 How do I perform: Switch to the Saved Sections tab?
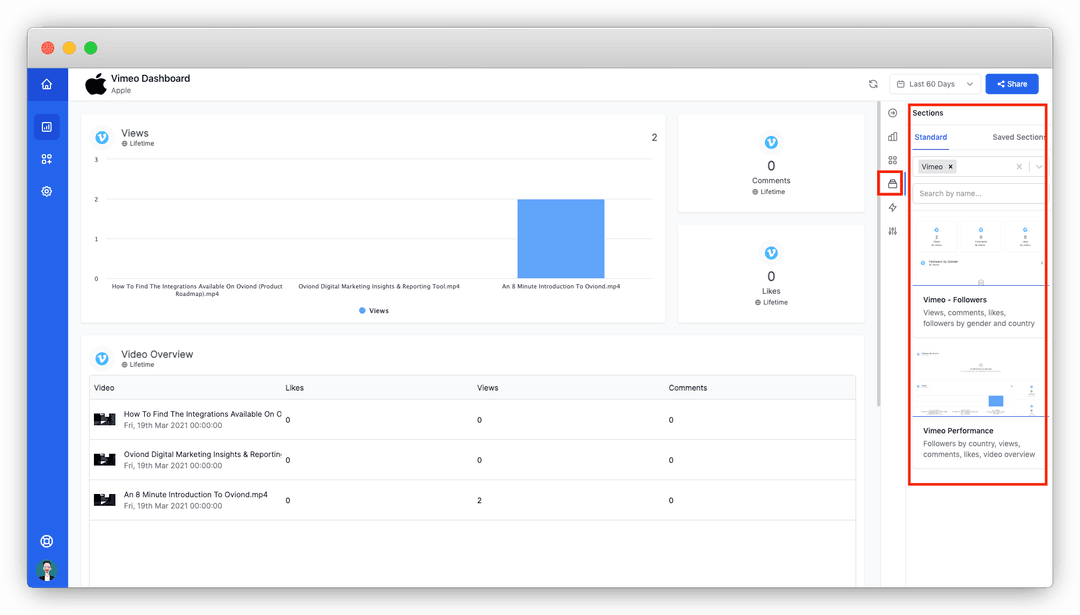(x=1019, y=137)
